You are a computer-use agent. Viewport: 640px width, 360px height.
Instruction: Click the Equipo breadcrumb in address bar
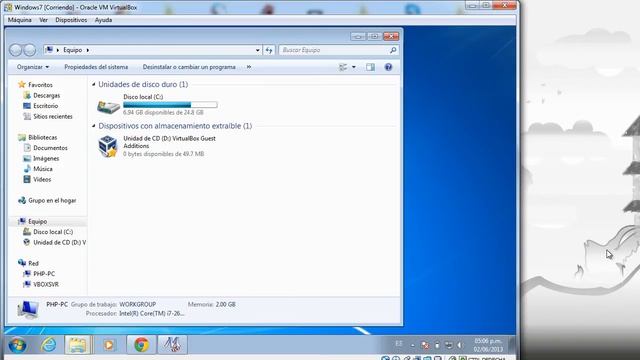click(x=73, y=50)
